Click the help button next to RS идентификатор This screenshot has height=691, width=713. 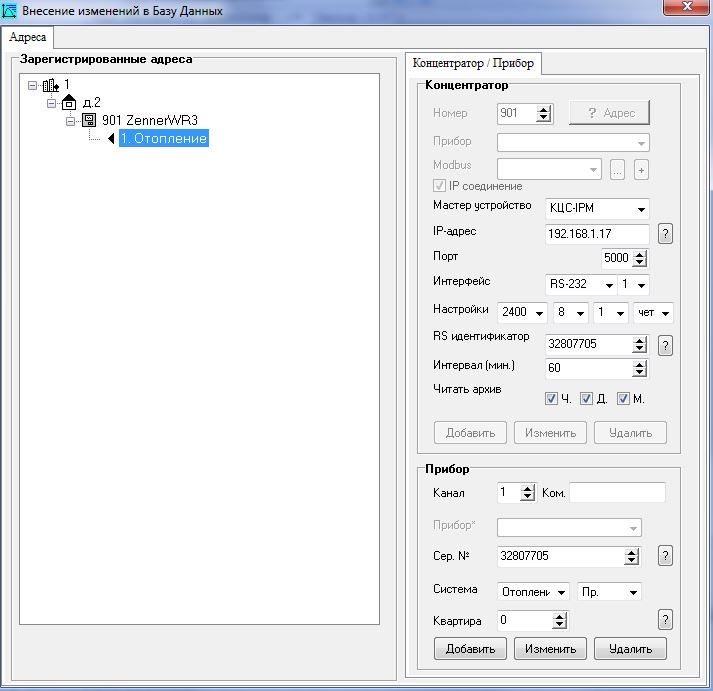pos(665,345)
